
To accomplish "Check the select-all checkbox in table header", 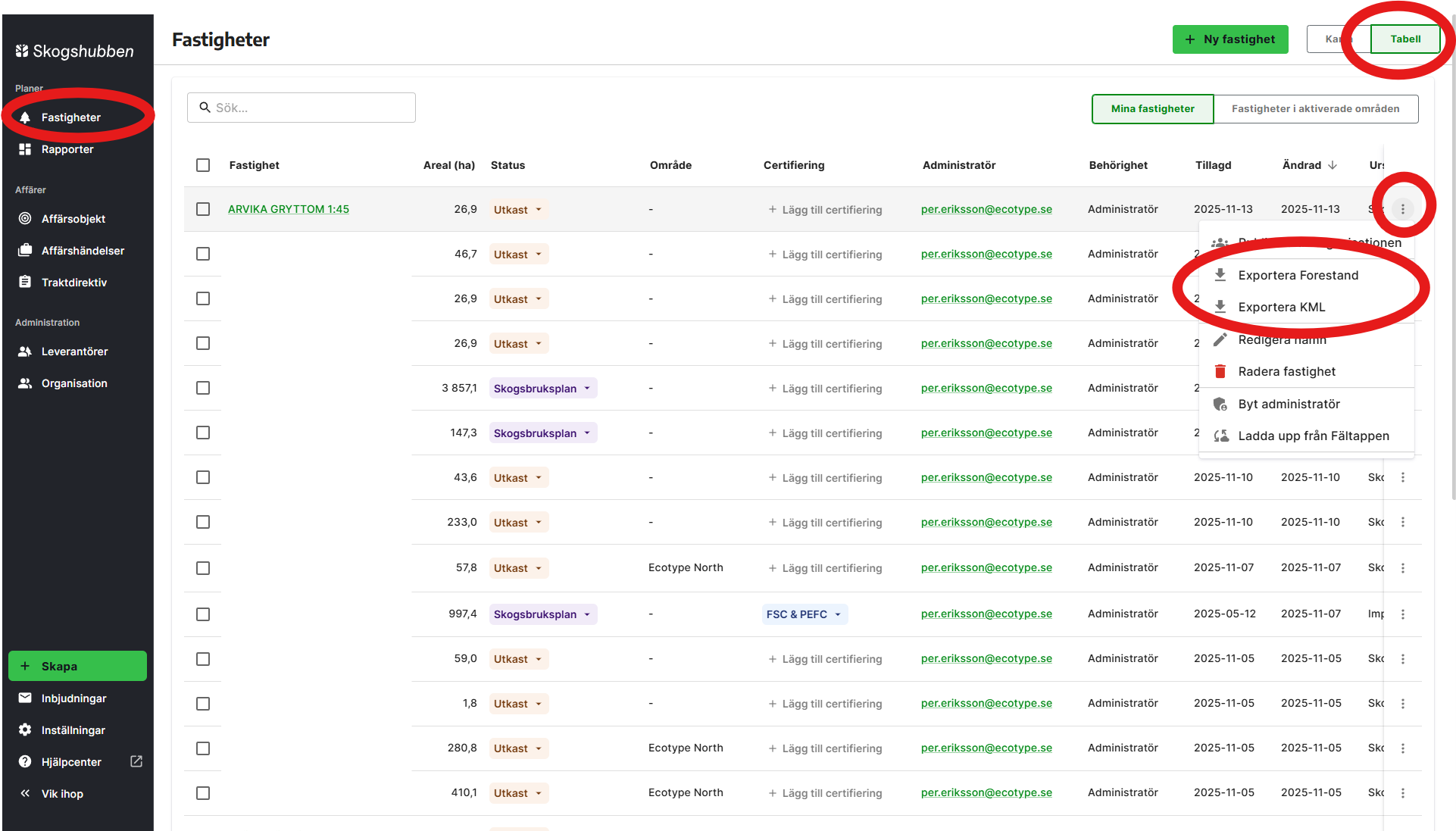I will pos(203,165).
